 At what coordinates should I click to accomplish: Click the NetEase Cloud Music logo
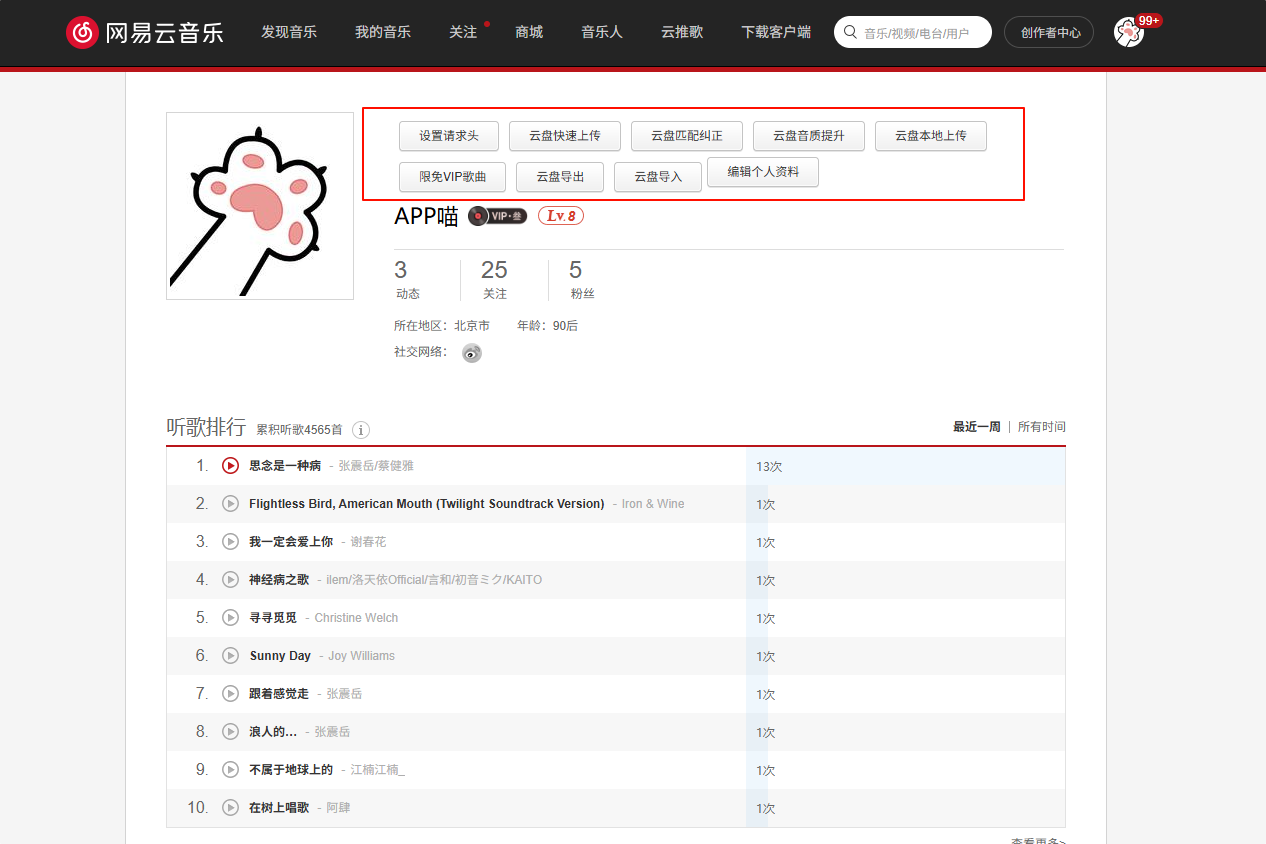point(144,32)
